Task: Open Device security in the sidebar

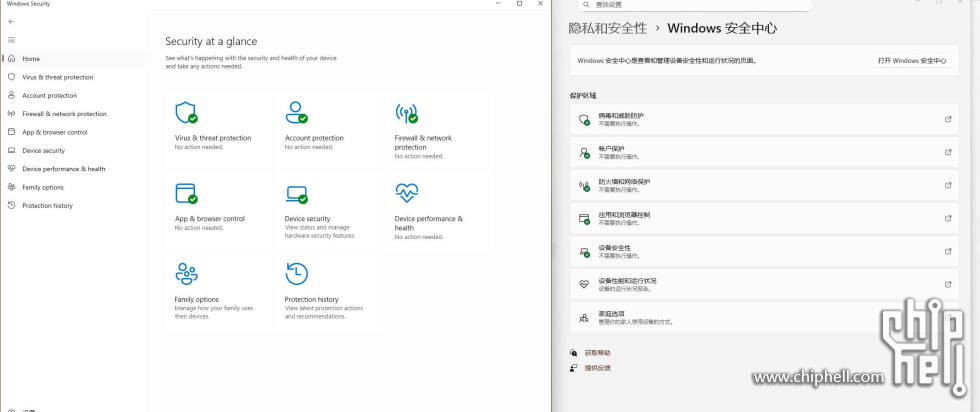Action: [x=43, y=151]
